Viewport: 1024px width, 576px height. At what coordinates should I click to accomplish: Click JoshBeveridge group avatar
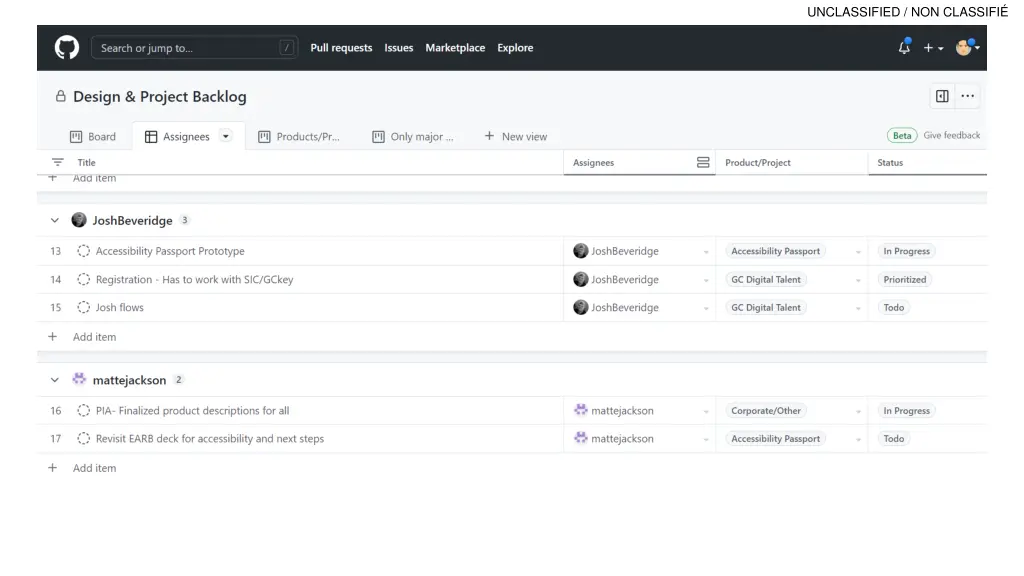point(79,220)
